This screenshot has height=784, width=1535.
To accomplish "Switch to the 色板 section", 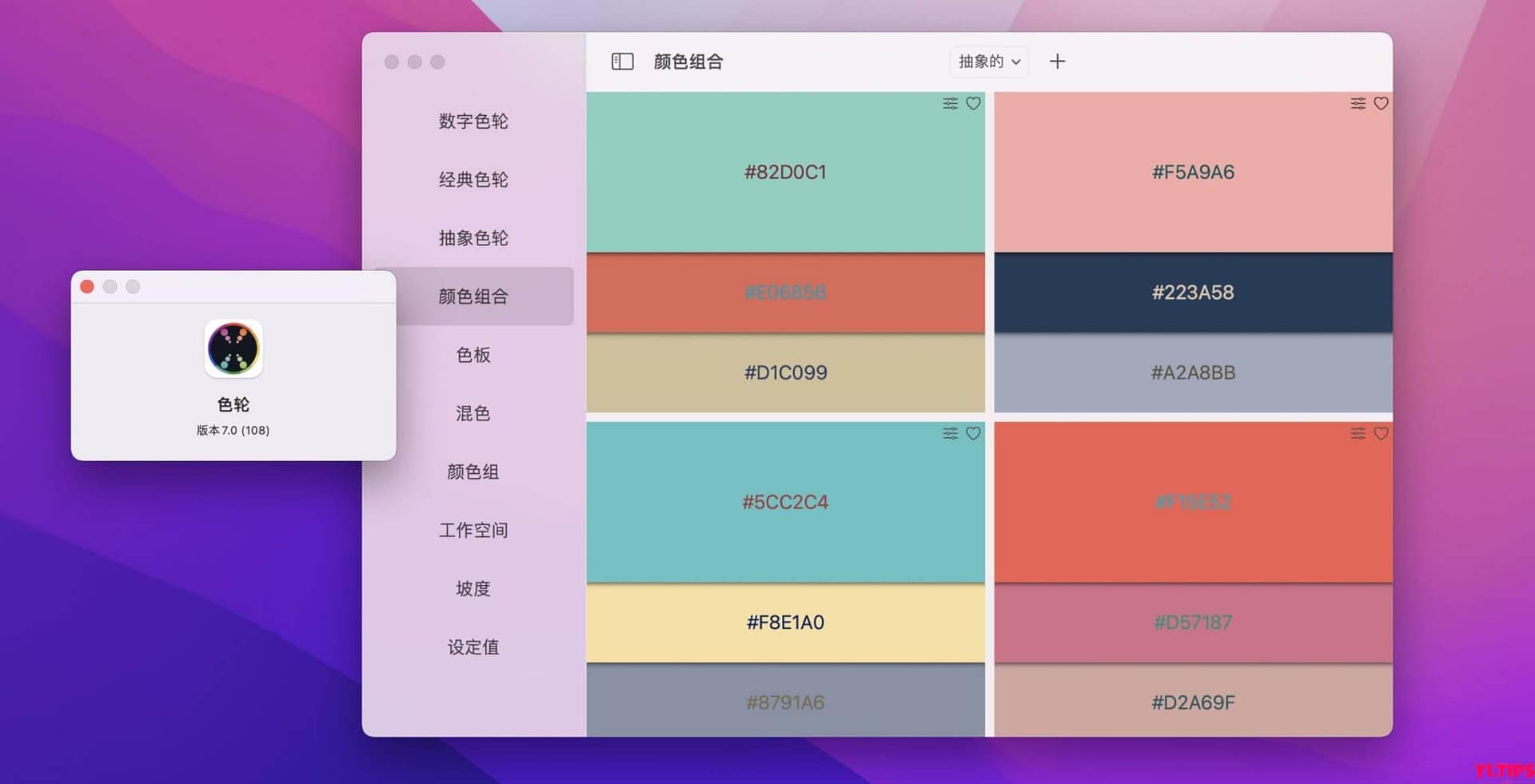I will pos(472,355).
